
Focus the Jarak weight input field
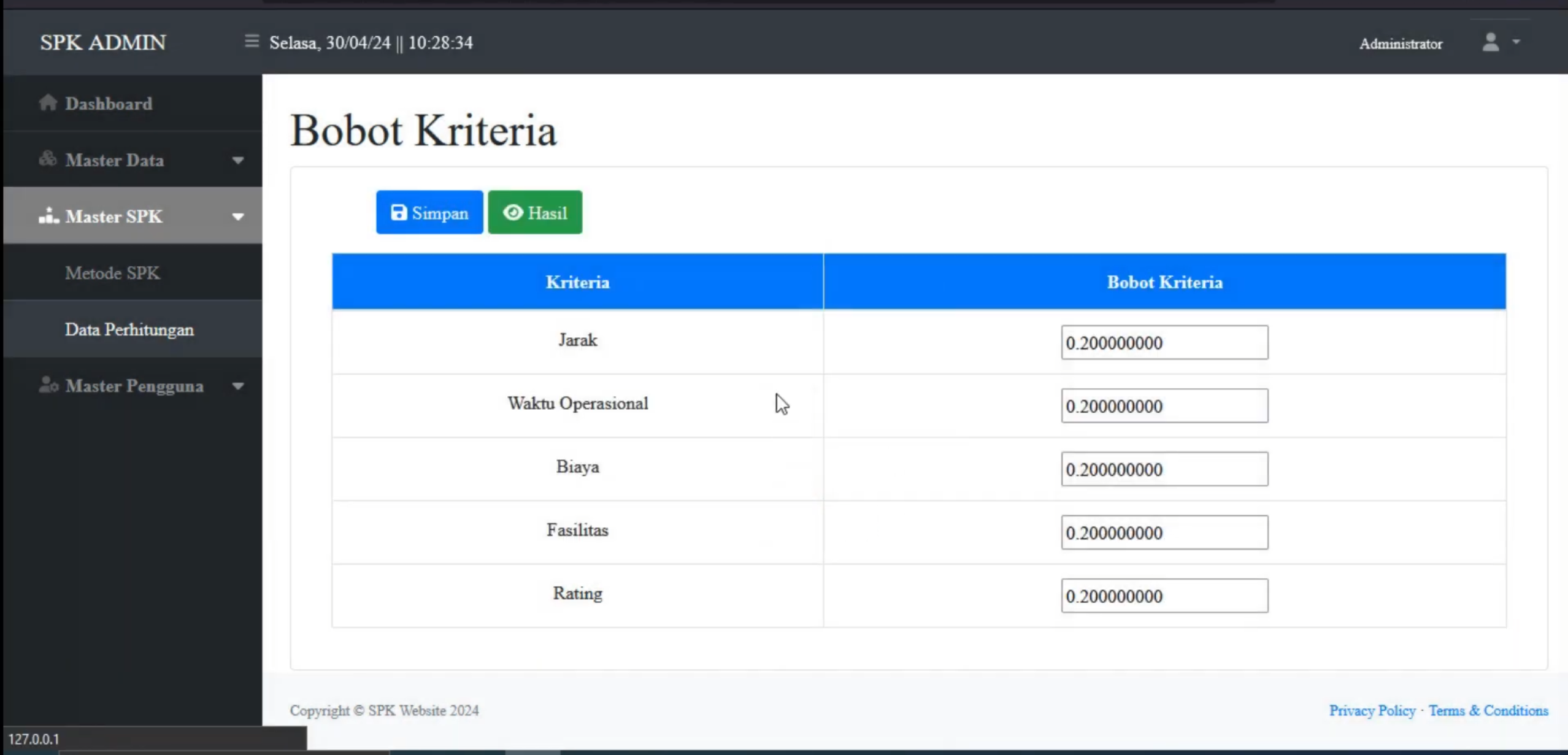(x=1164, y=342)
